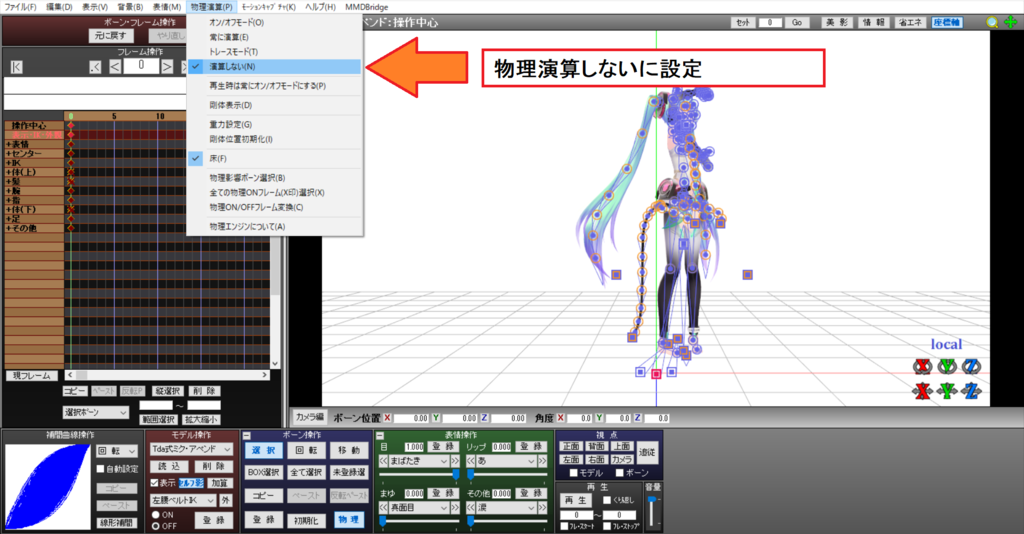Viewport: 1024px width, 534px height.
Task: Select the 操作中心 keyframe at frame 0
Action: (71, 125)
